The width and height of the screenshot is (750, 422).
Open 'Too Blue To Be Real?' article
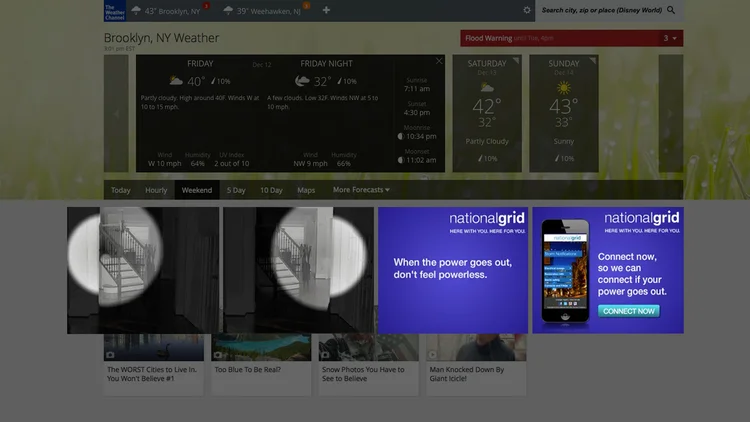tap(261, 365)
